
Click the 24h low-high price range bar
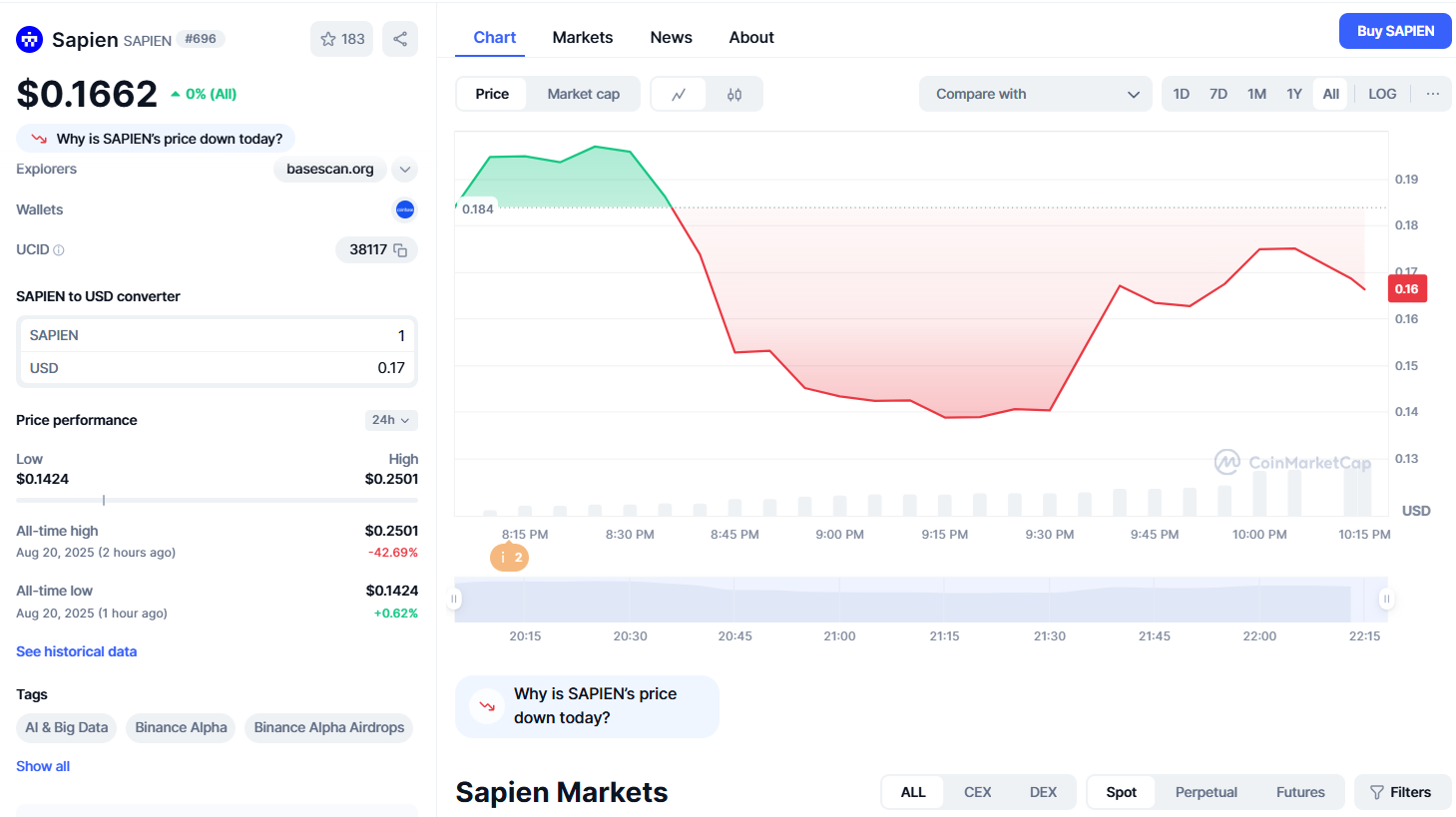pos(217,500)
